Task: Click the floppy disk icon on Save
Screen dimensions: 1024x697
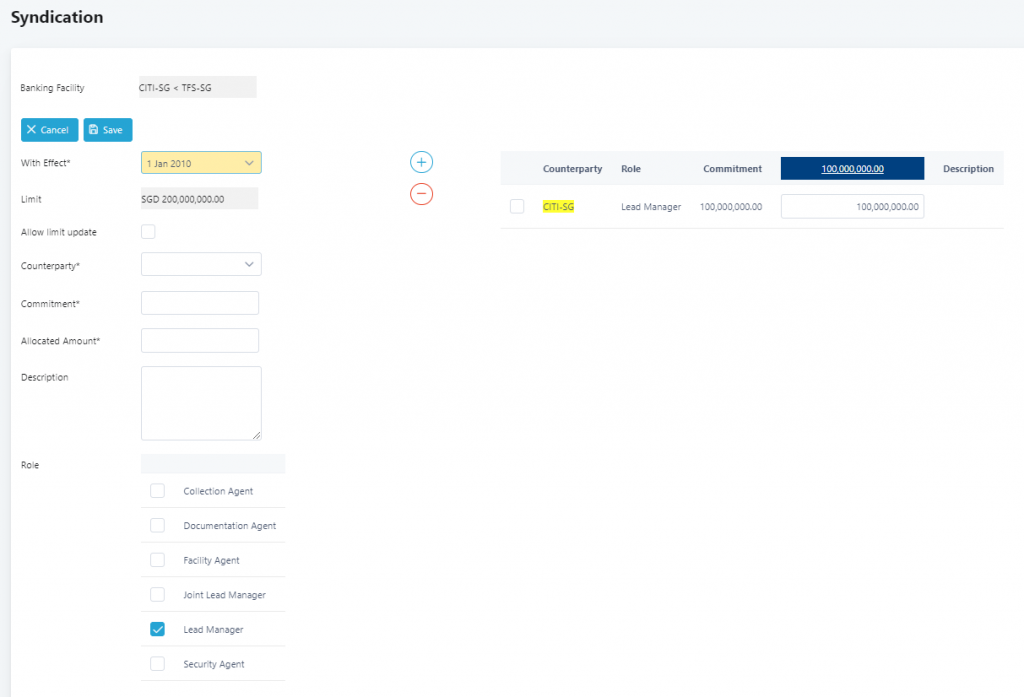Action: (93, 129)
